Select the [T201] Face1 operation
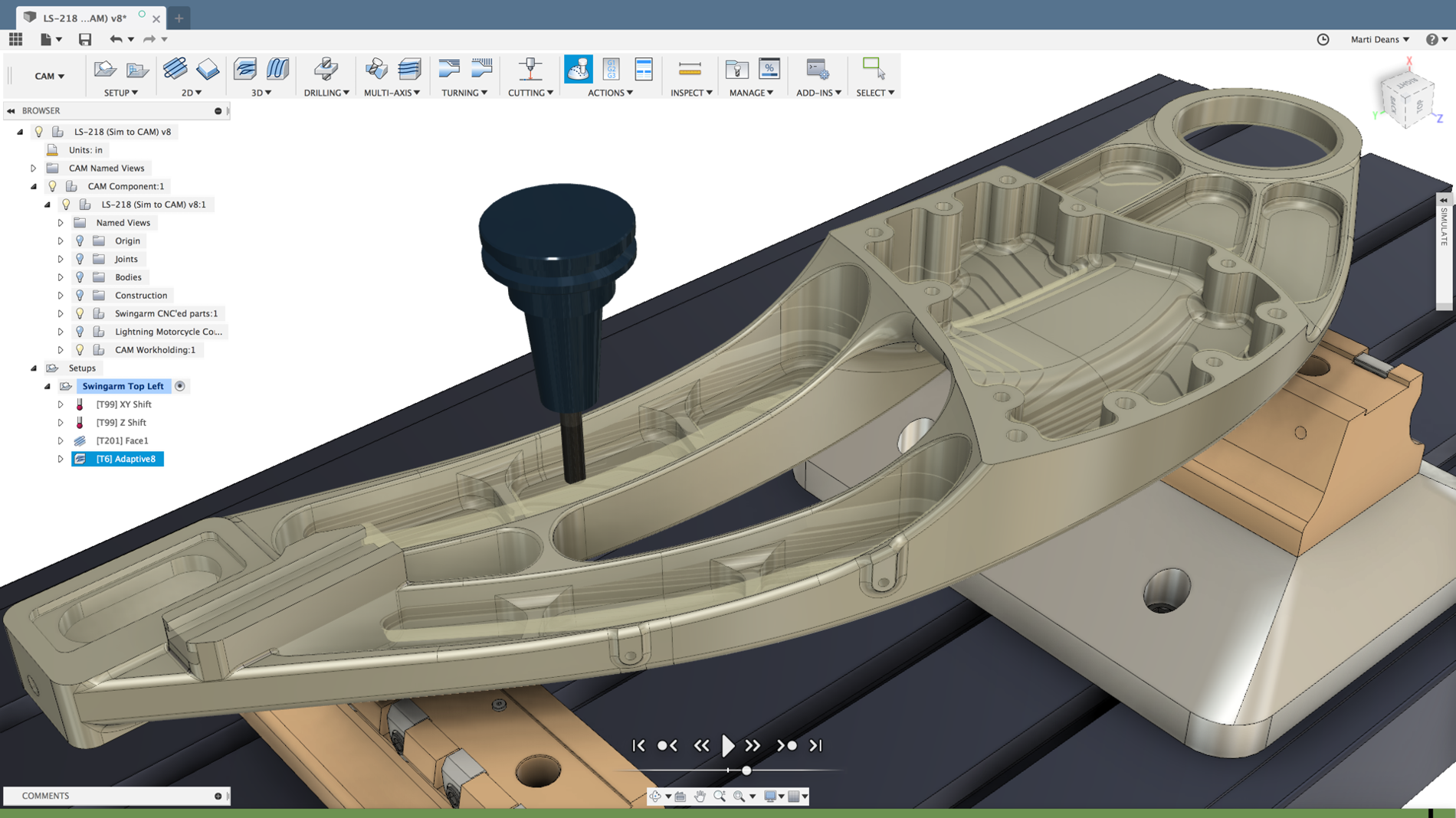The width and height of the screenshot is (1456, 818). 122,440
